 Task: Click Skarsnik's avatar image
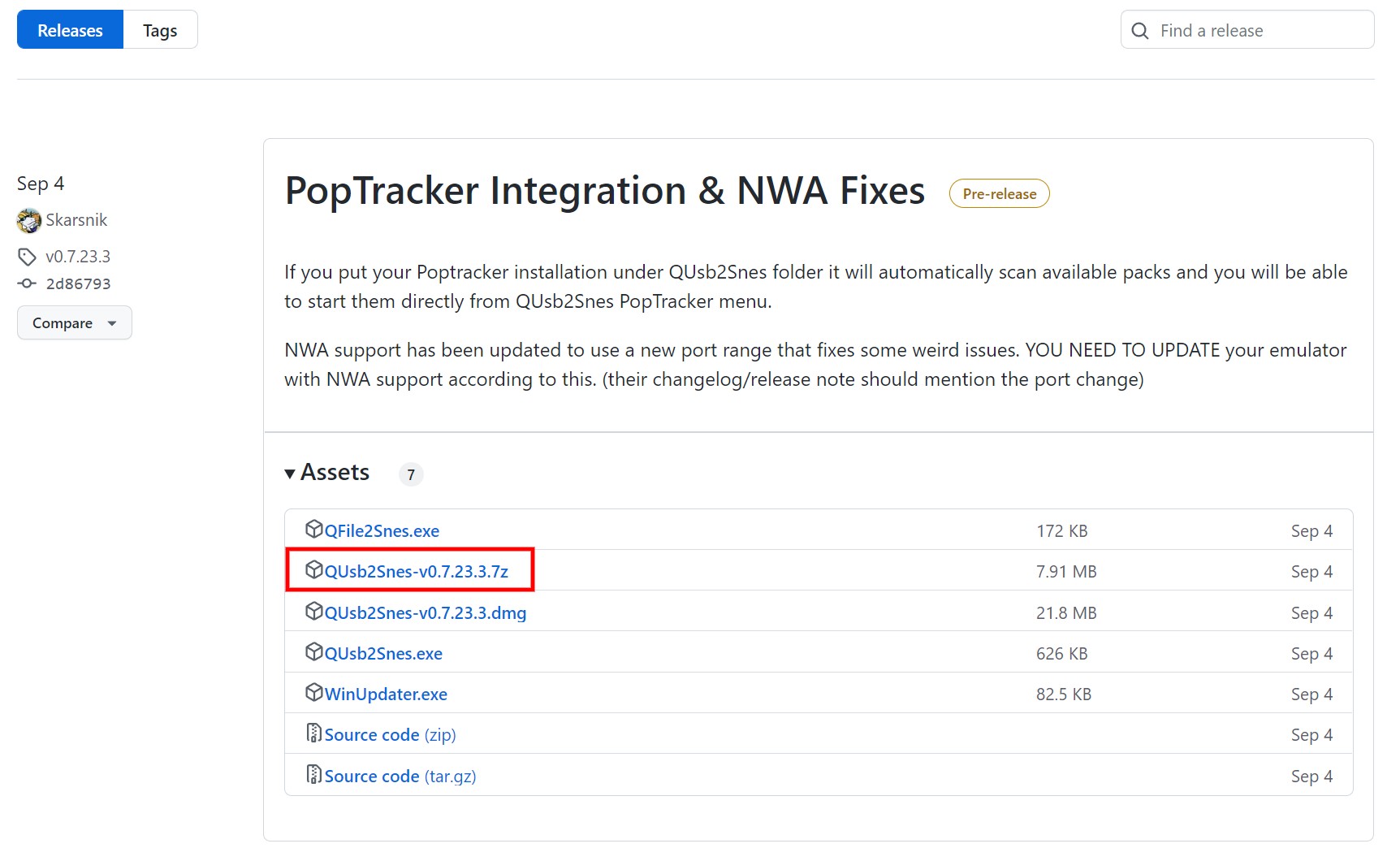point(29,220)
